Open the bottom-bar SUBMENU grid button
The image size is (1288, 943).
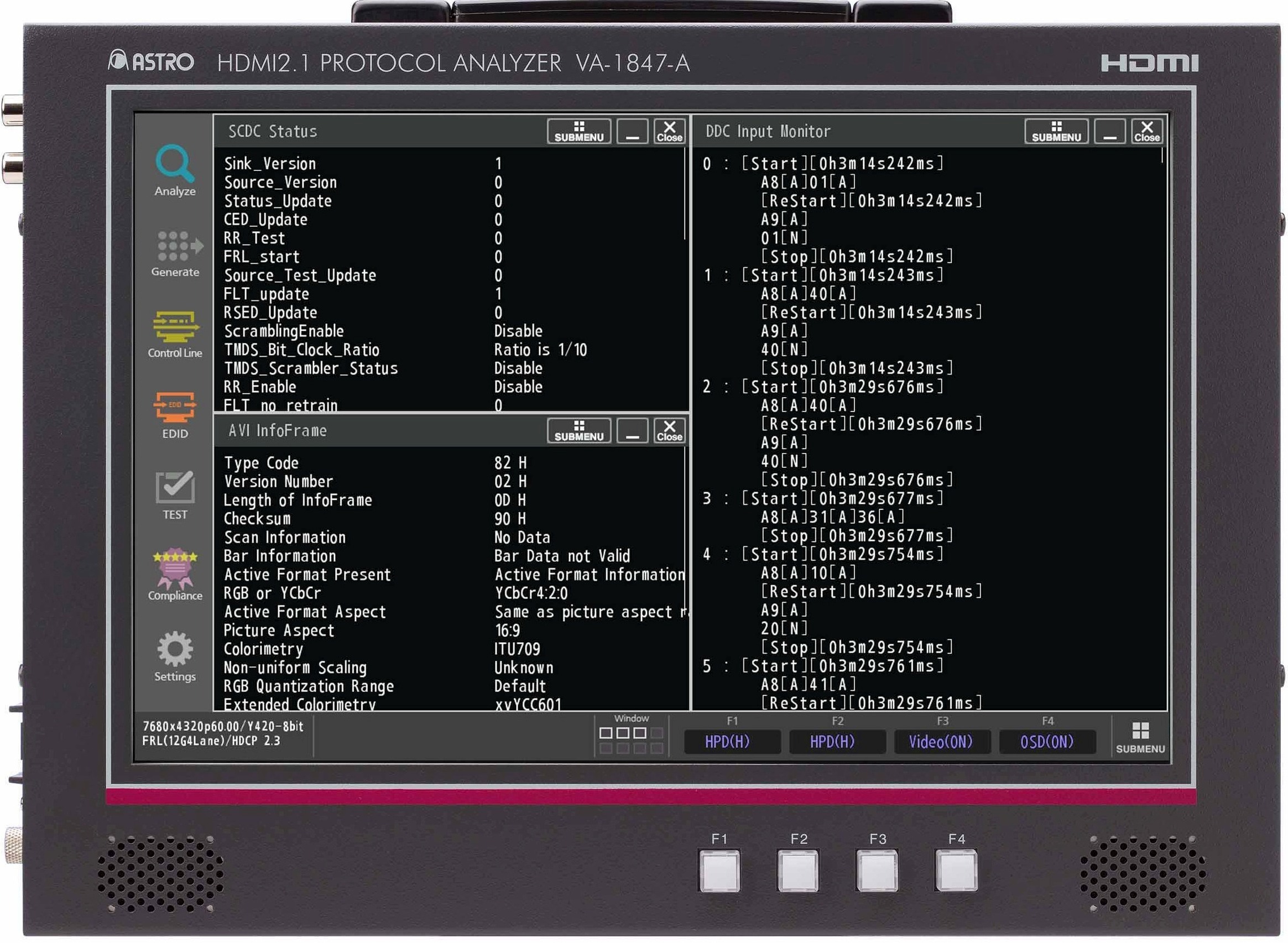(x=1140, y=737)
